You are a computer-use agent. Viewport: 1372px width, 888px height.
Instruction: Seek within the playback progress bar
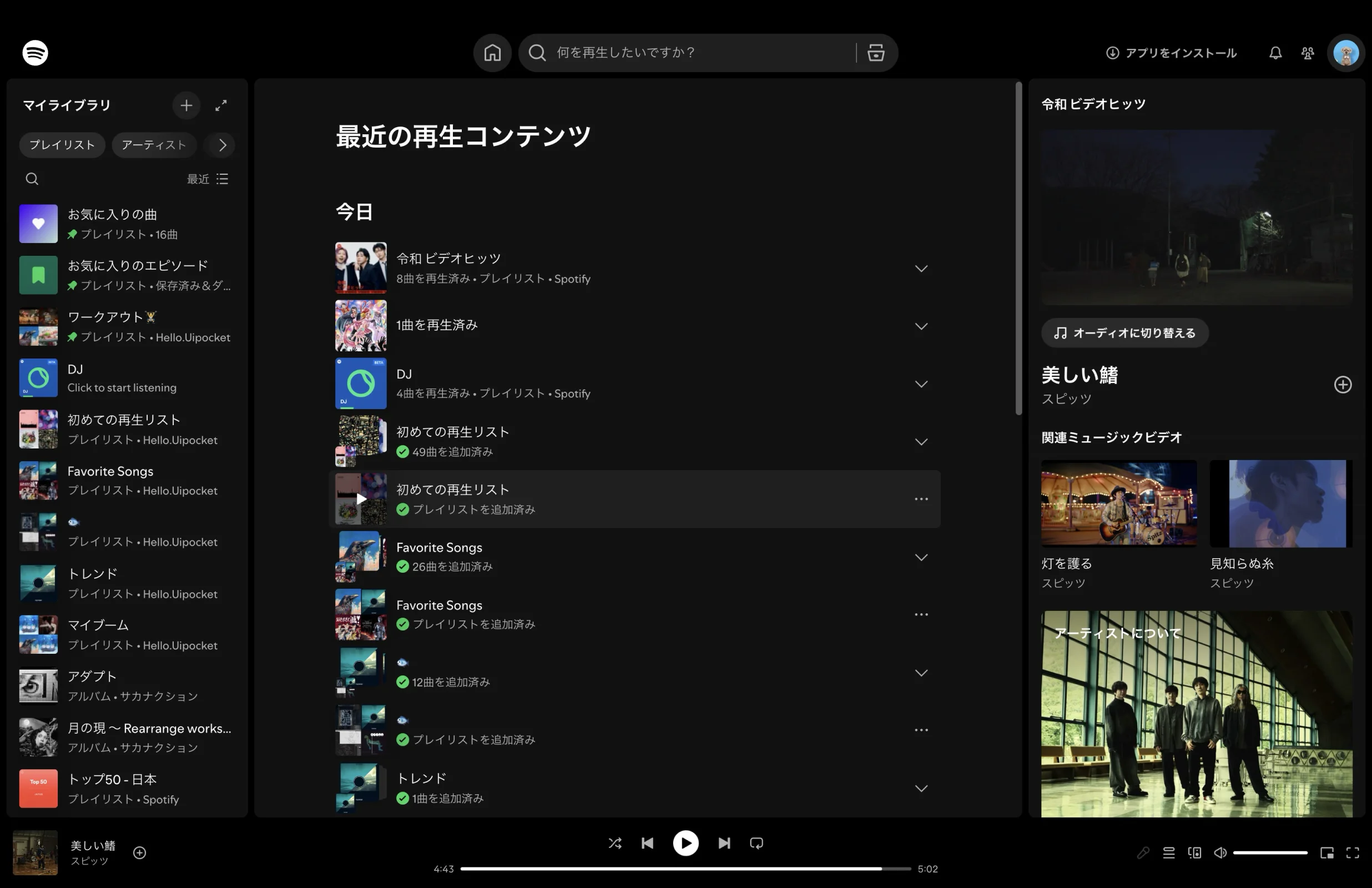coord(685,869)
